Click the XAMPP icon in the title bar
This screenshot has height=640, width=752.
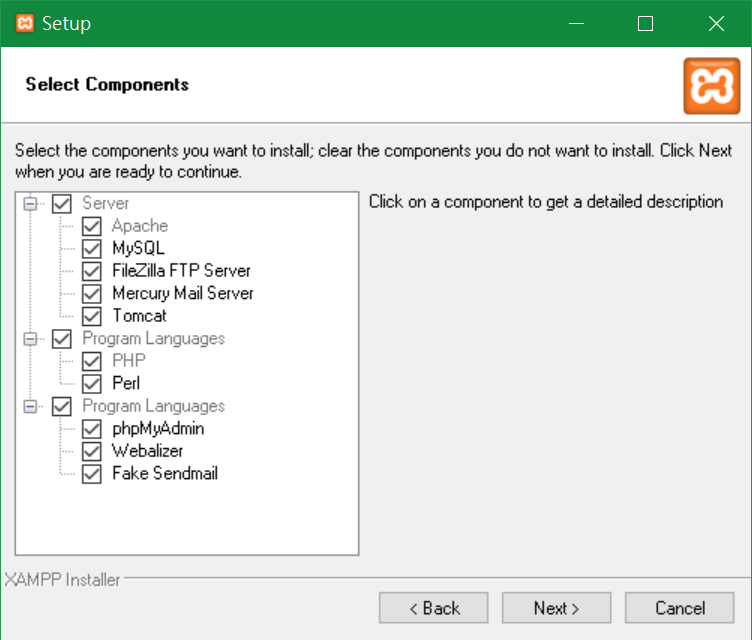point(25,23)
